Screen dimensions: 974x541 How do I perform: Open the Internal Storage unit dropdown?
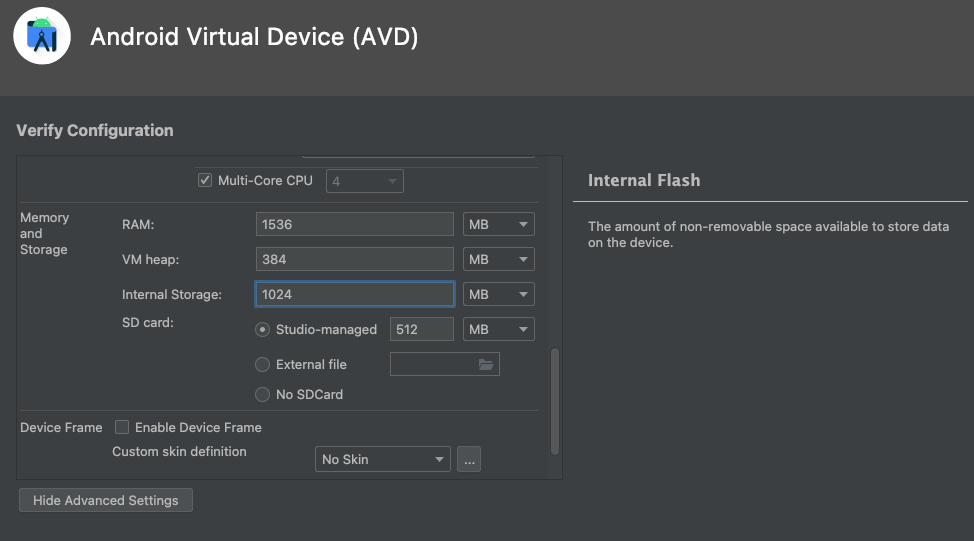coord(498,295)
